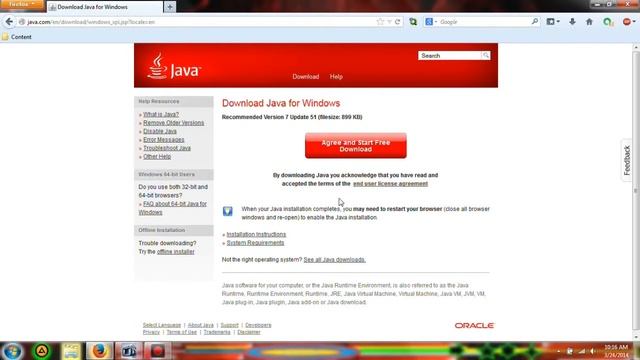Click the Java site search magnifier button
Image resolution: width=640 pixels, height=360 pixels.
(x=486, y=56)
